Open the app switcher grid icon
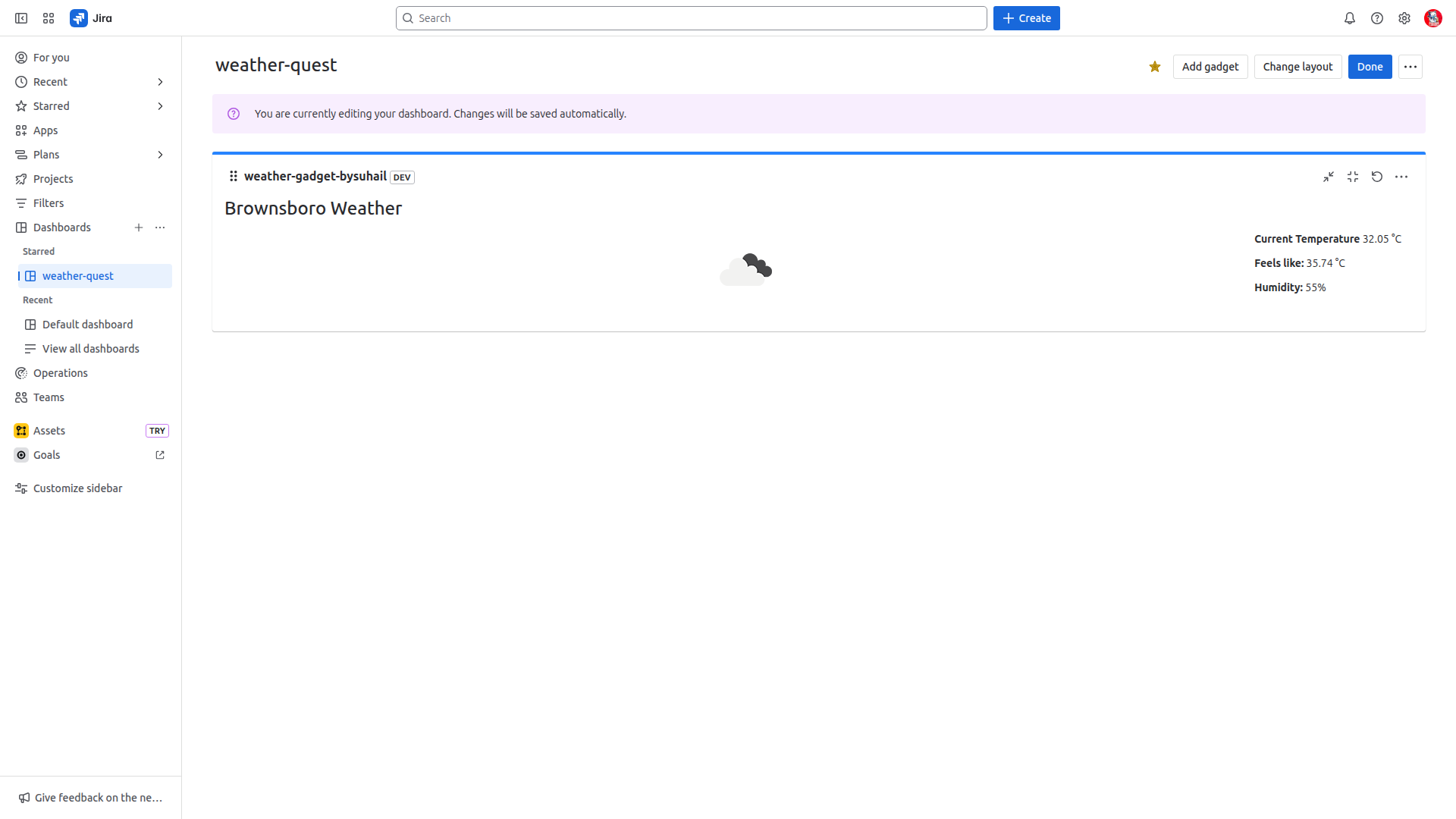The height and width of the screenshot is (819, 1456). (49, 18)
